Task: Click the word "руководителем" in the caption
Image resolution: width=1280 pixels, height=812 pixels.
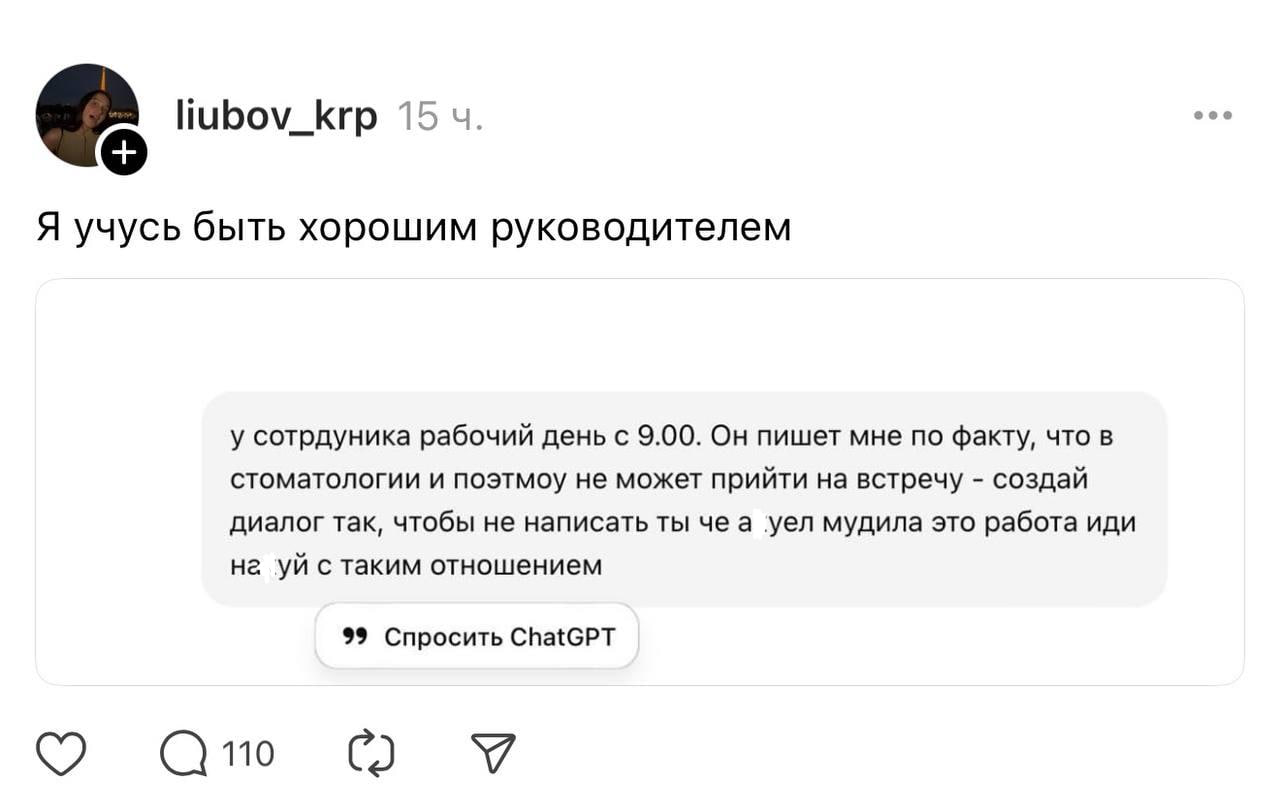Action: pos(640,228)
